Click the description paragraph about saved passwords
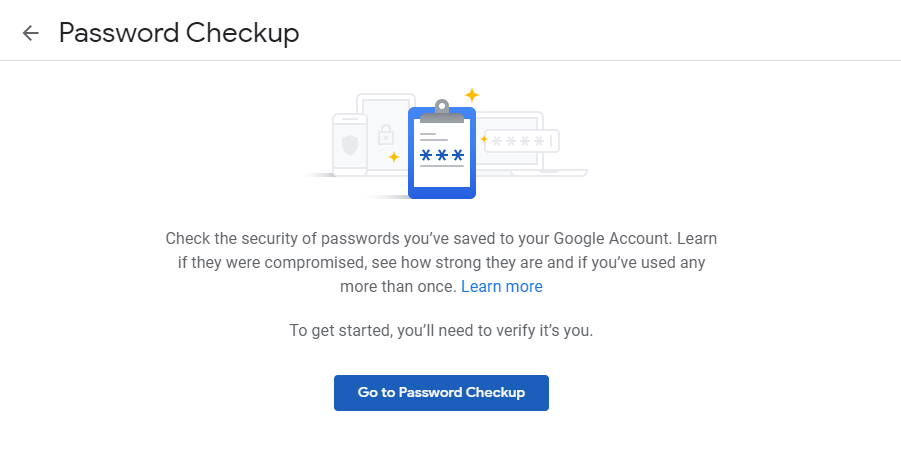 click(x=441, y=263)
